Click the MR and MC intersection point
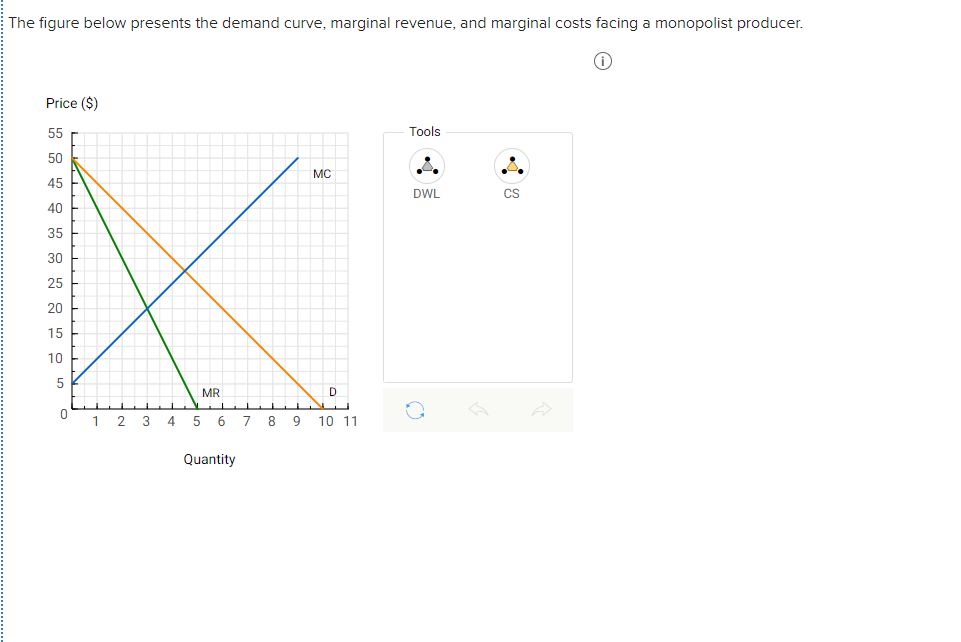 pyautogui.click(x=147, y=308)
